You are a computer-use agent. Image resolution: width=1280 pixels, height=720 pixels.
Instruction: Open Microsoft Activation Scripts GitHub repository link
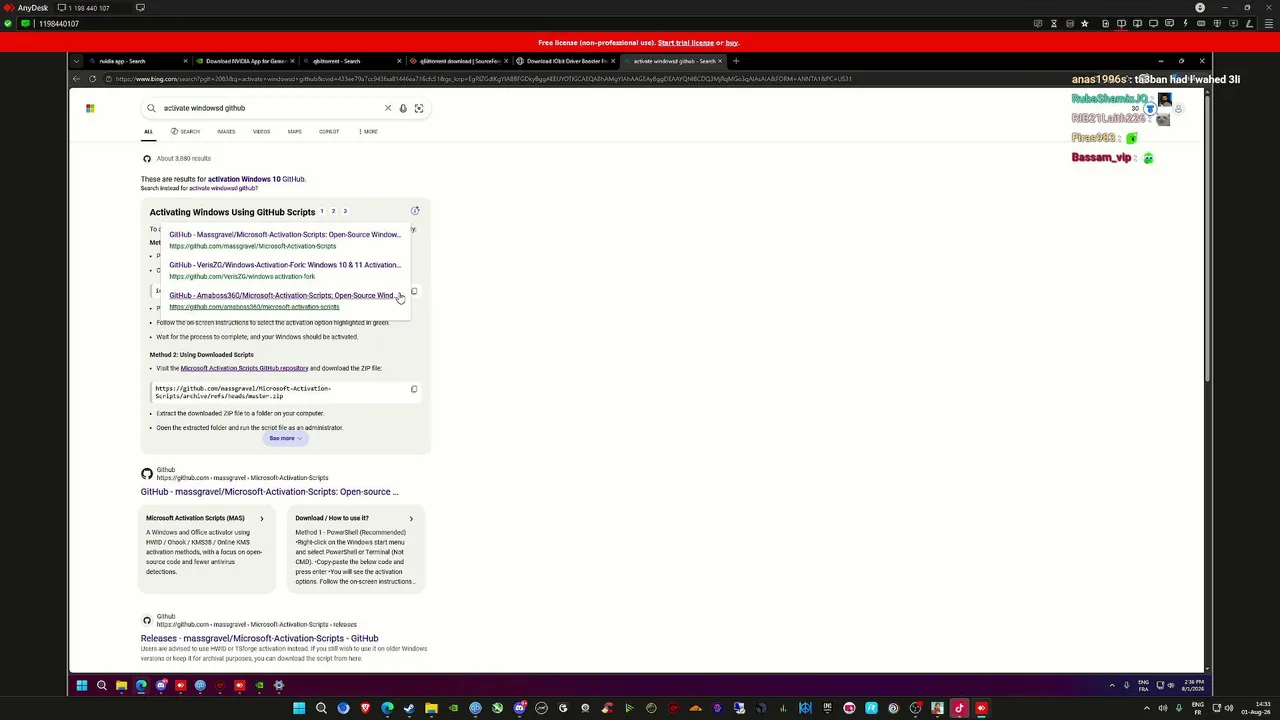click(244, 368)
